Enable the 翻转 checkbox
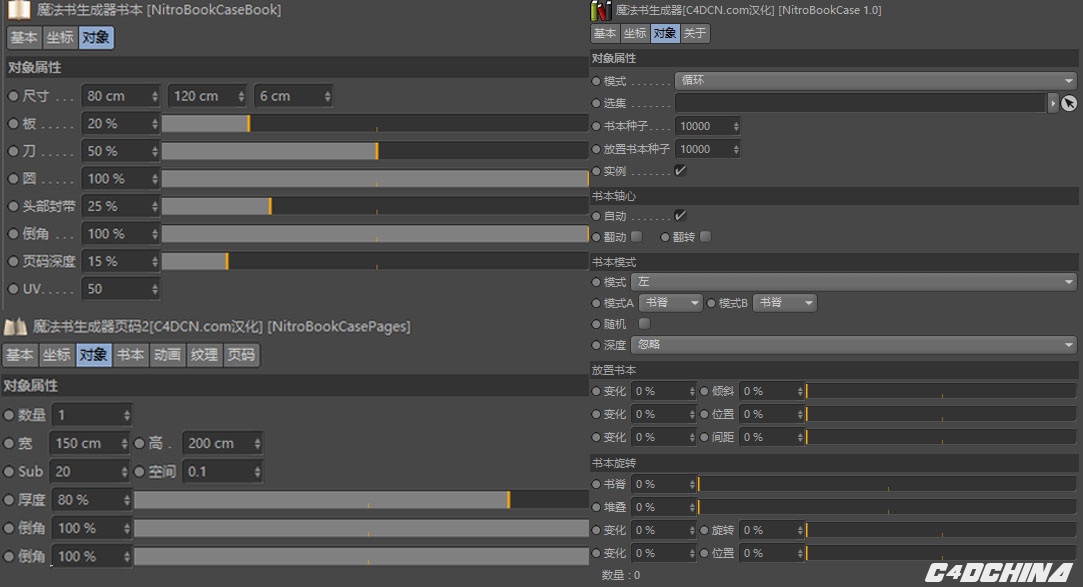The image size is (1083, 587). point(705,237)
